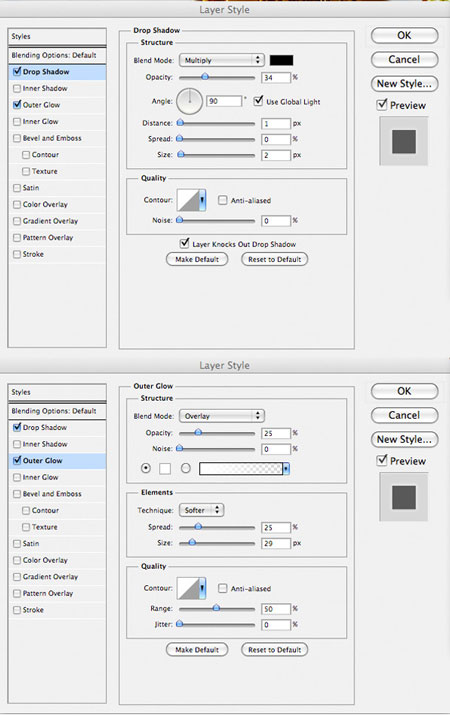Click the upper dialog style preview thumbnail
450x716 pixels.
(x=404, y=141)
